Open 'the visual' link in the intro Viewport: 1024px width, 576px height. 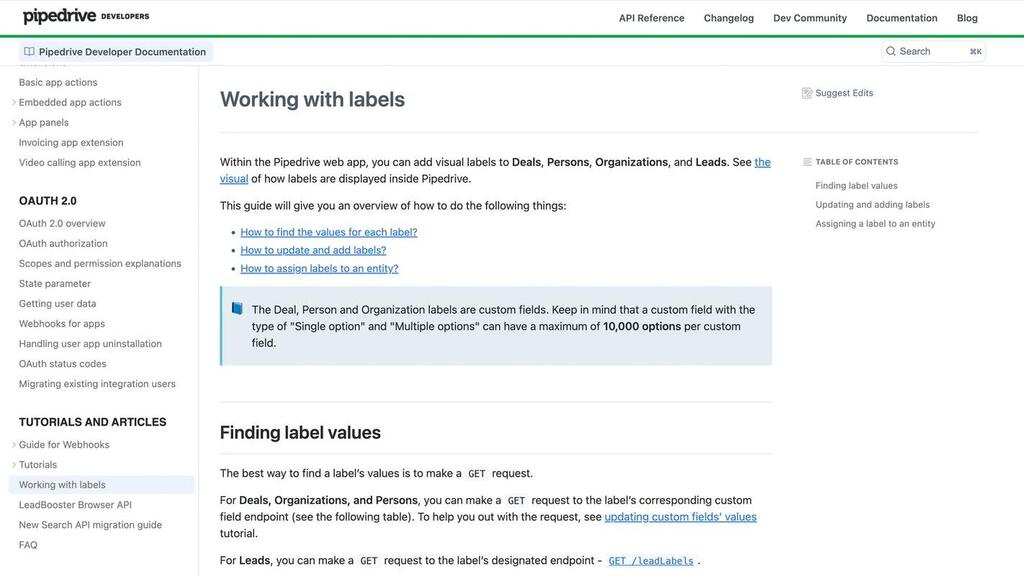[763, 162]
